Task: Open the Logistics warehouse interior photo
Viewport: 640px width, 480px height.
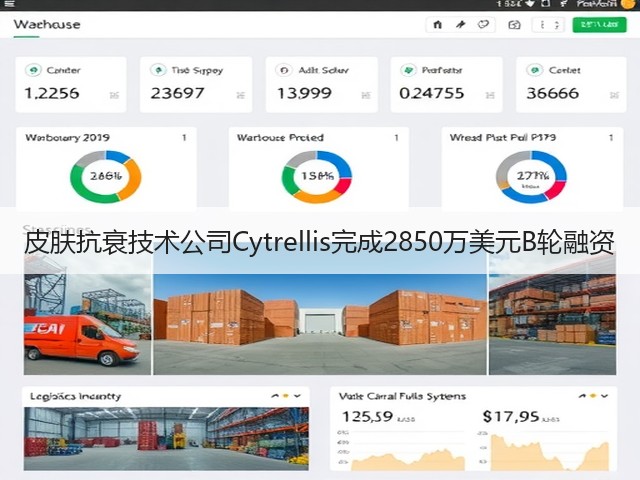Action: point(166,438)
